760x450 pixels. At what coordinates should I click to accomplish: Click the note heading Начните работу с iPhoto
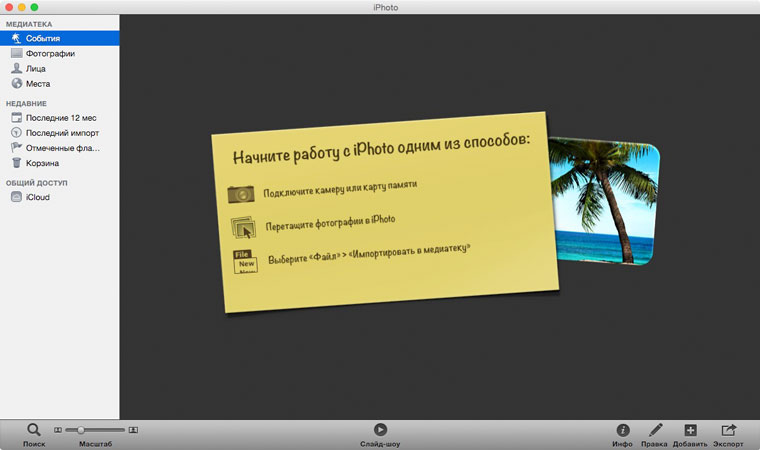click(381, 148)
